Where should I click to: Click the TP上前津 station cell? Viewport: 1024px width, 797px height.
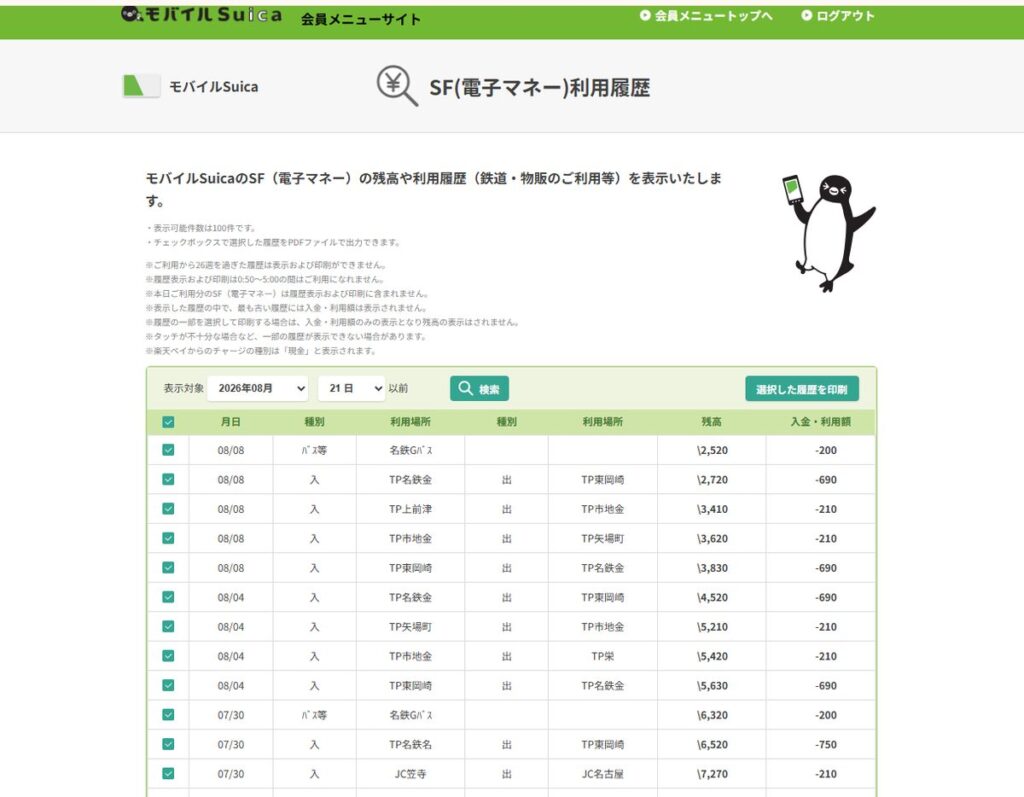pos(410,509)
